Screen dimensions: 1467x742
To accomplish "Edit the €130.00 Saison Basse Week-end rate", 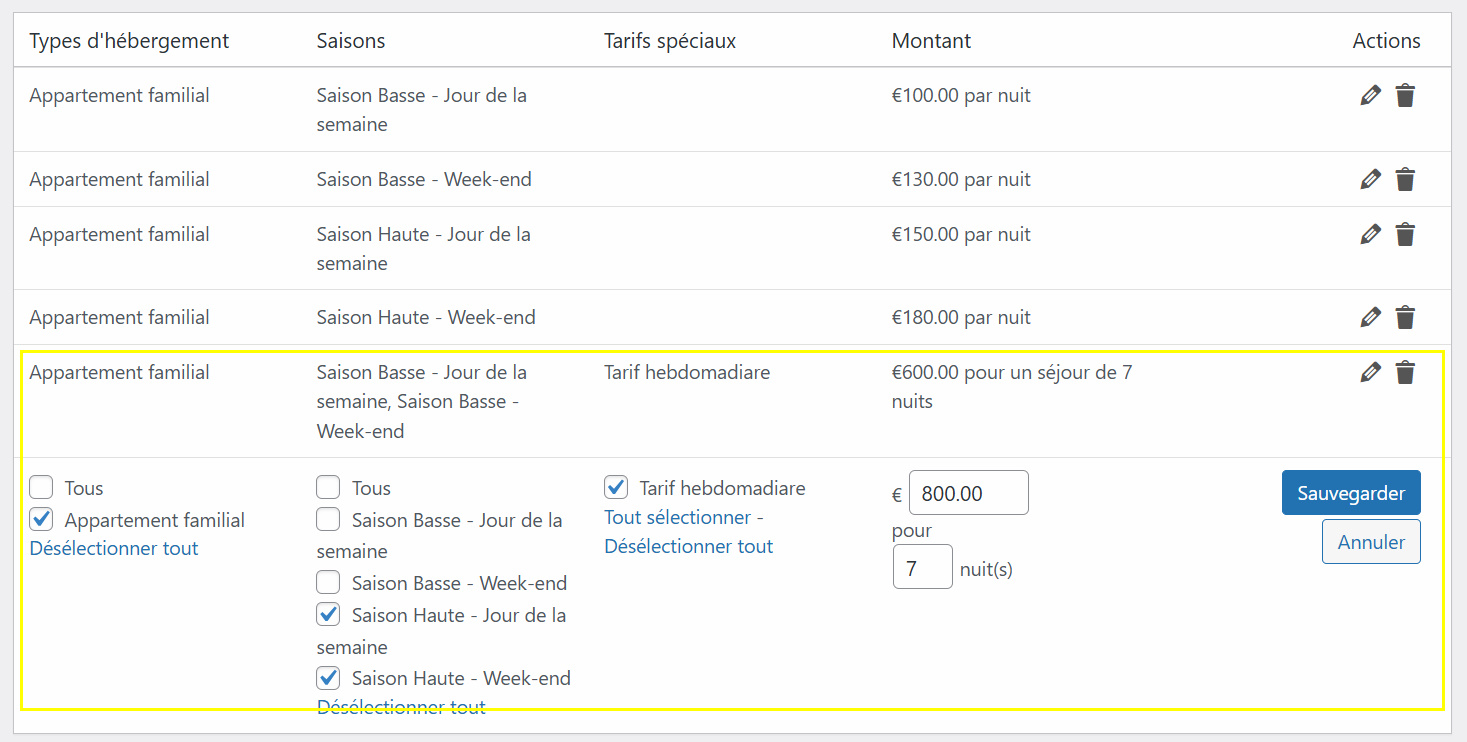I will (1370, 180).
